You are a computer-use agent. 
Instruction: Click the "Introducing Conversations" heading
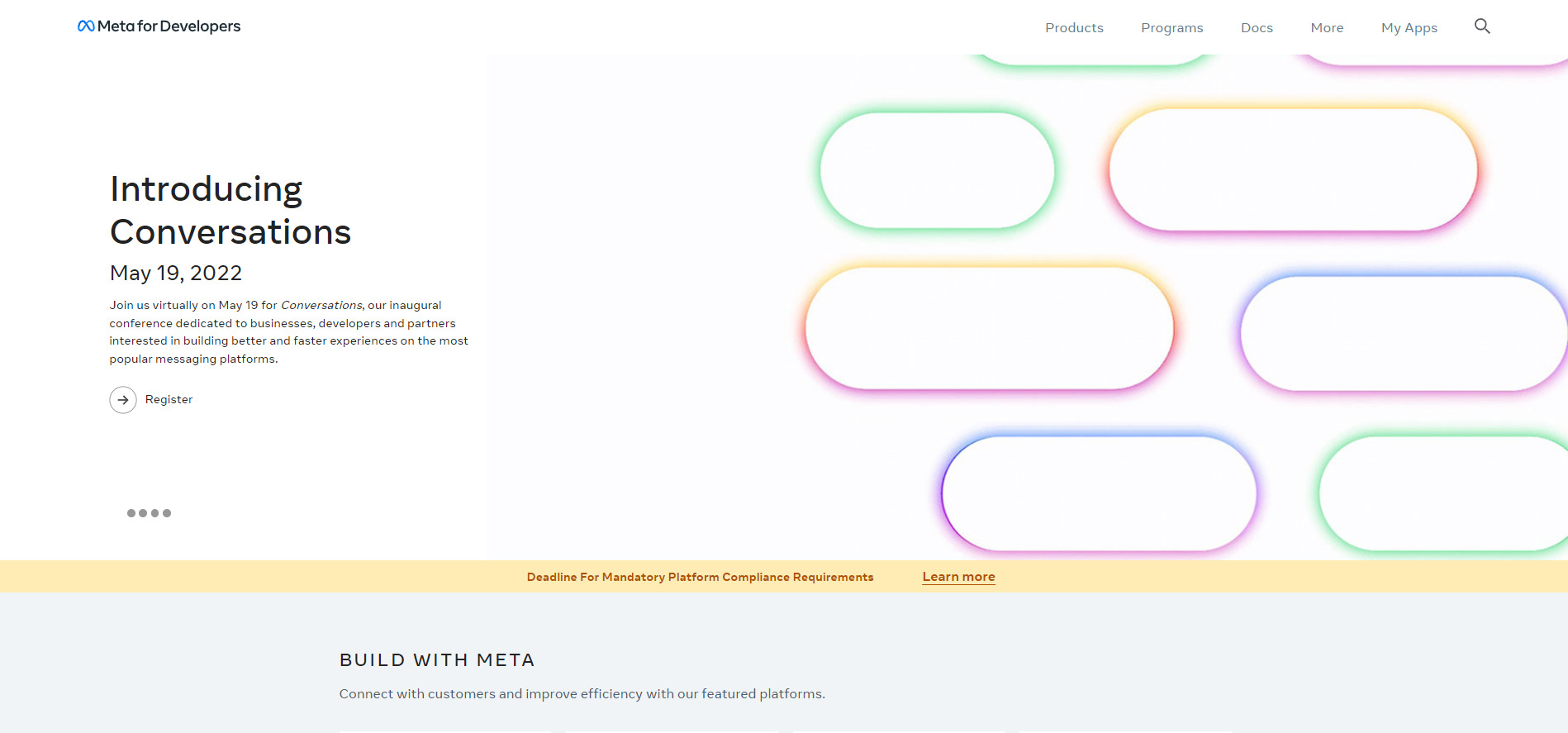pos(230,210)
